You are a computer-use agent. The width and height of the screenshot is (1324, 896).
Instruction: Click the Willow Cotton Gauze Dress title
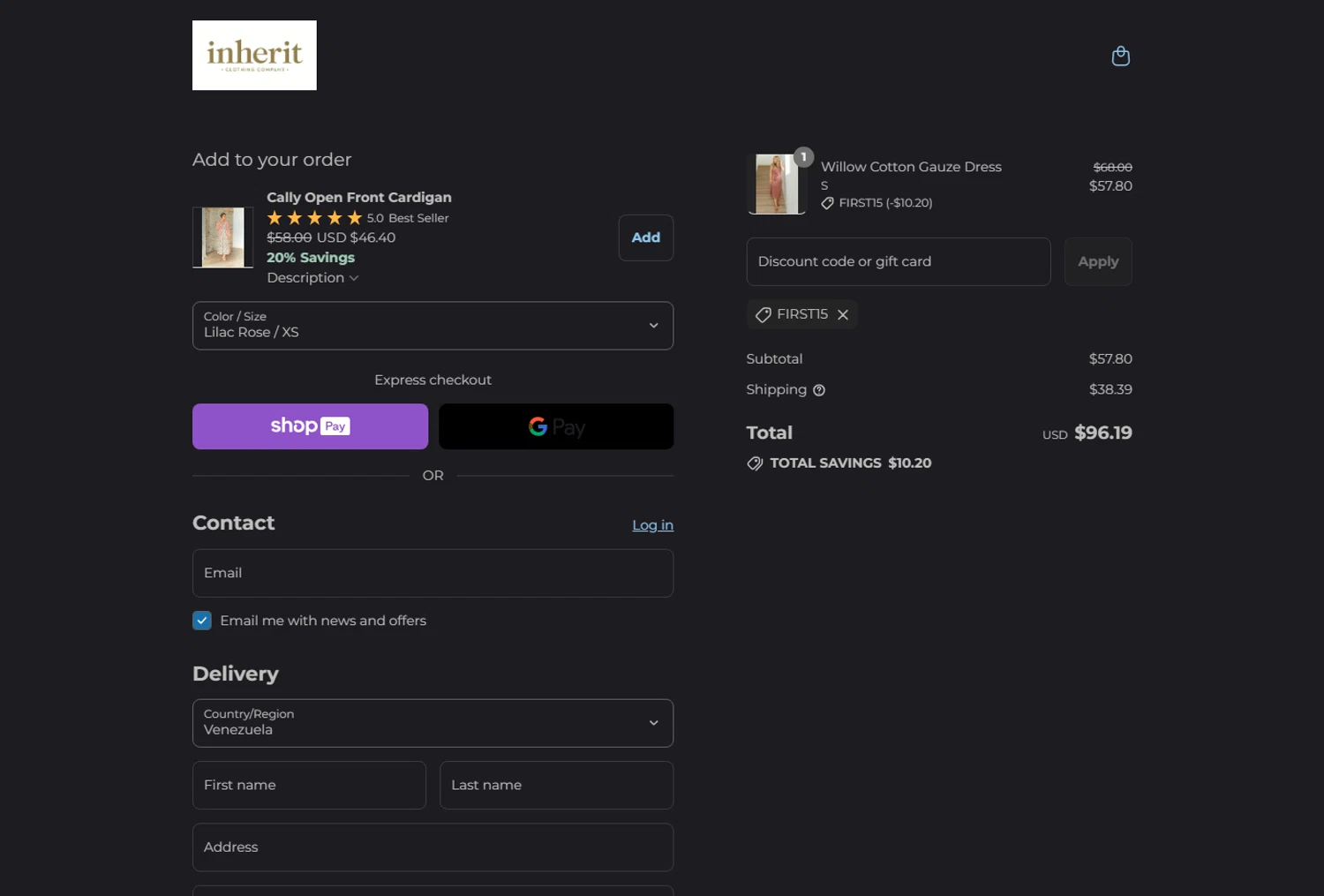coord(911,167)
